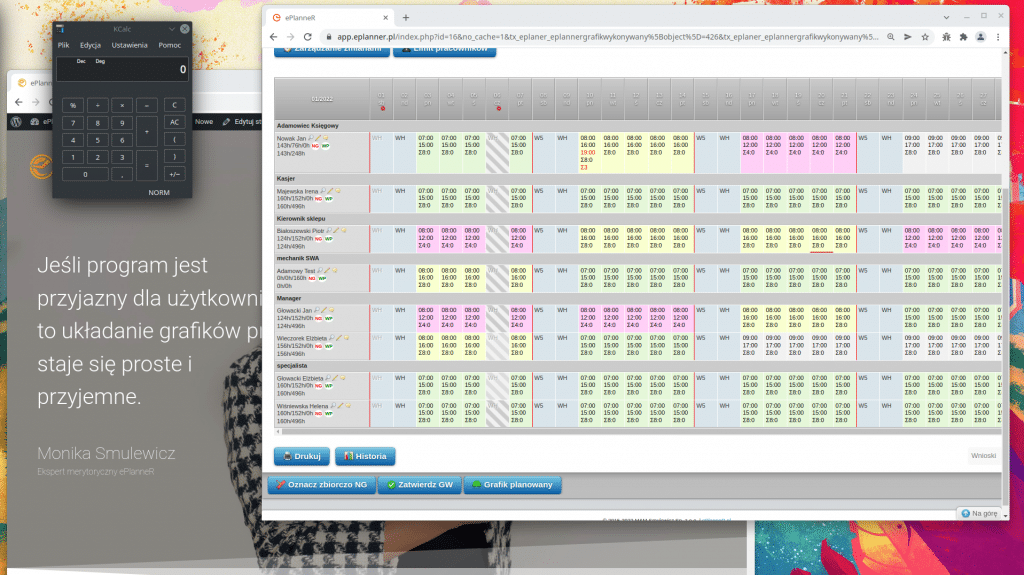Open new tab with plus button
This screenshot has width=1024, height=575.
coord(406,18)
